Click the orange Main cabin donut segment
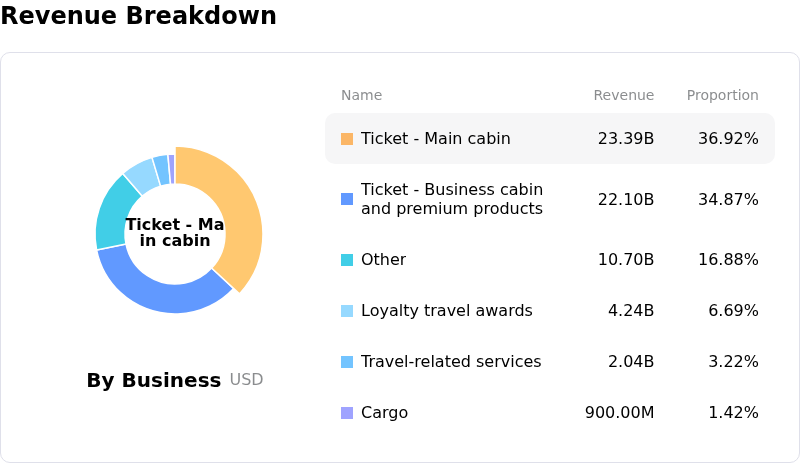 (240, 214)
